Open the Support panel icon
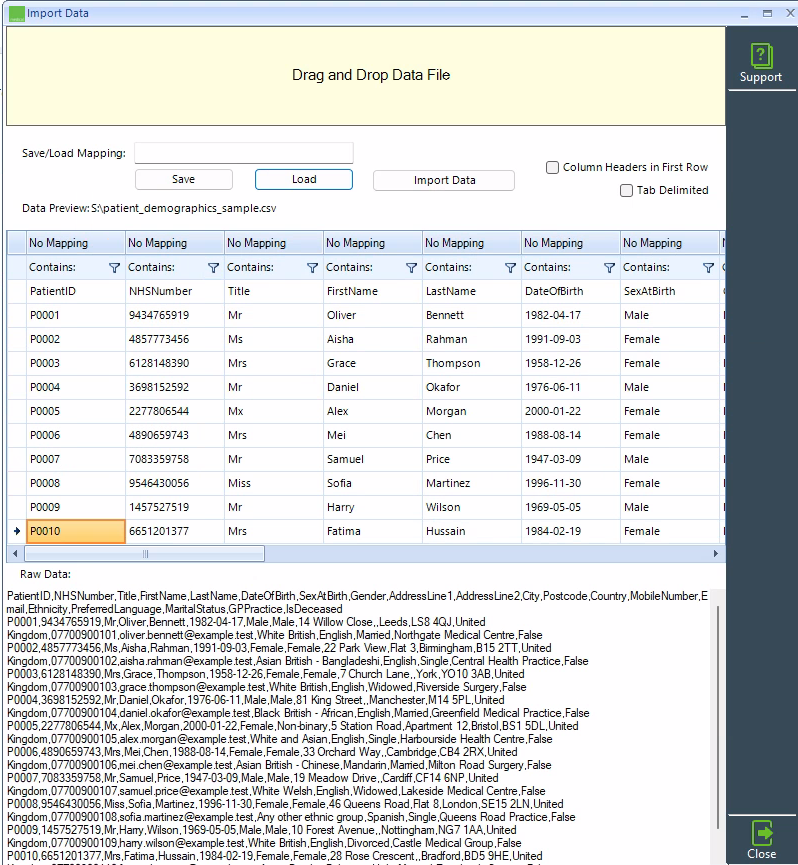 pos(760,62)
